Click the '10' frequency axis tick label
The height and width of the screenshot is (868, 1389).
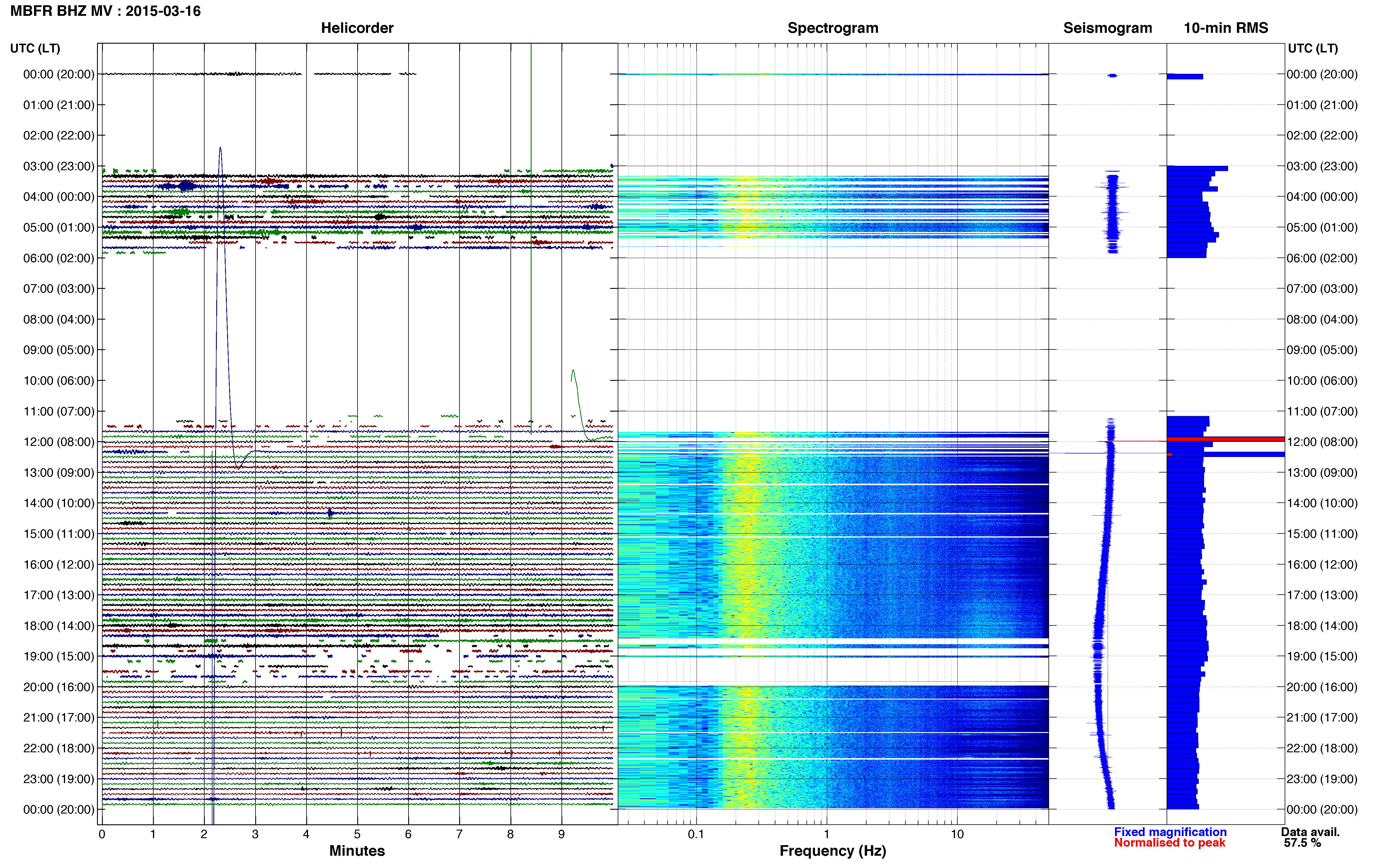tap(957, 834)
